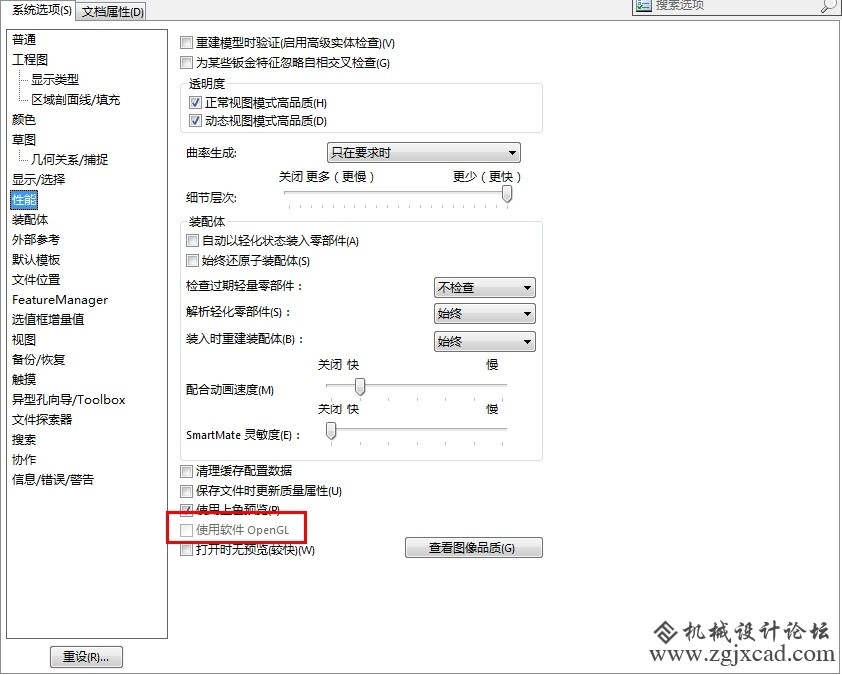Open the 解析轻化零部件(S) dropdown

point(484,314)
